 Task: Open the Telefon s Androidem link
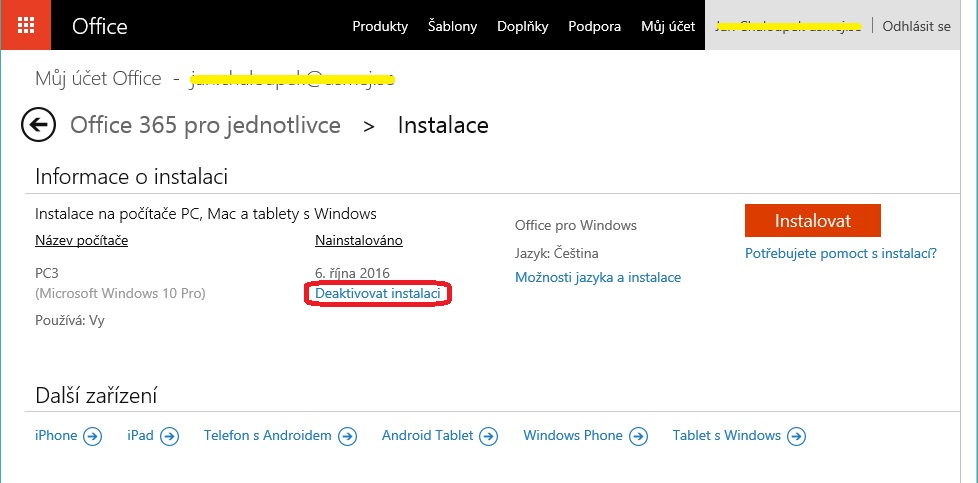point(268,436)
